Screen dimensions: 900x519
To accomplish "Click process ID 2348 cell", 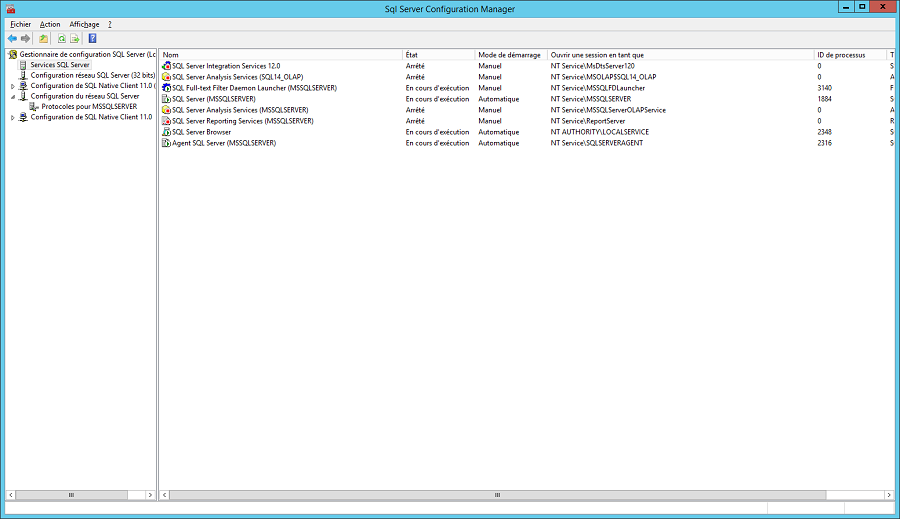I will [824, 132].
